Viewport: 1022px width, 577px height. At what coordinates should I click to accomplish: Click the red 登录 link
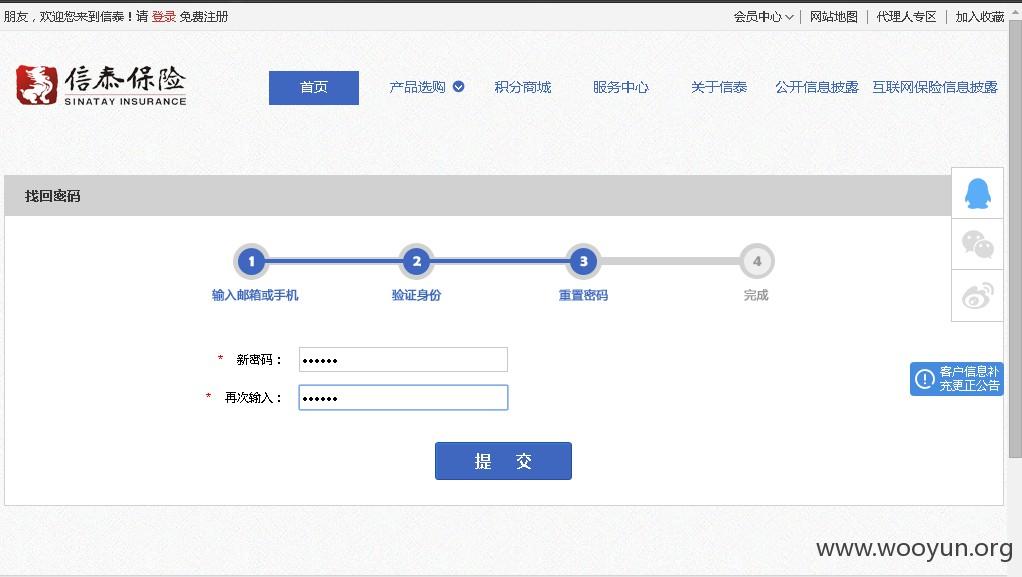point(164,16)
